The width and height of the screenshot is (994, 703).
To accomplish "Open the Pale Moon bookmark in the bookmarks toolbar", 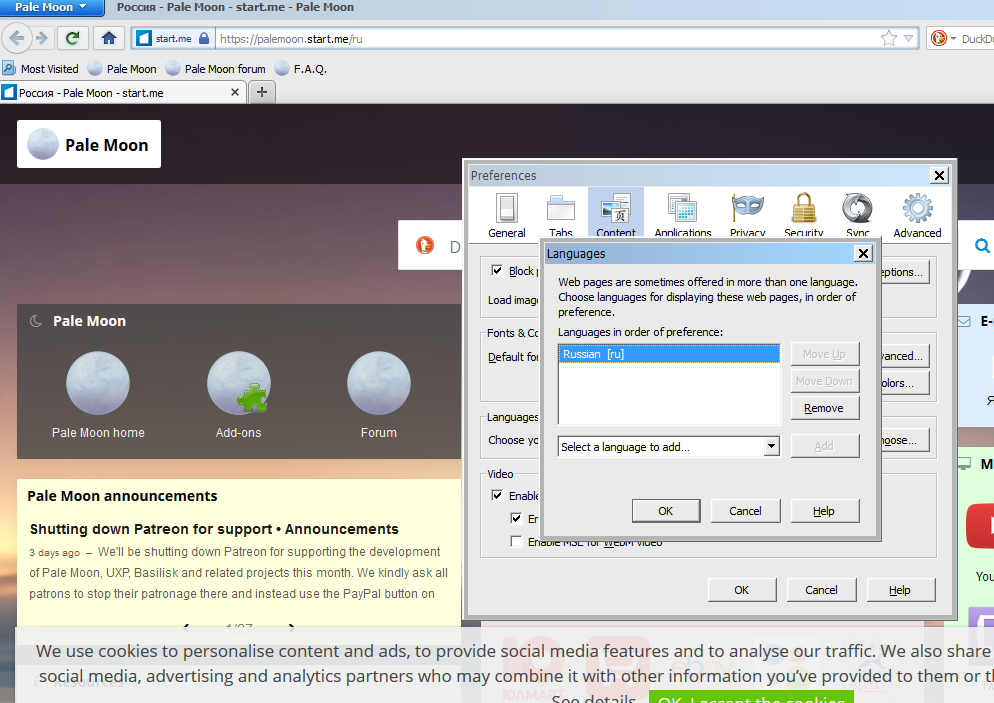I will click(x=122, y=68).
